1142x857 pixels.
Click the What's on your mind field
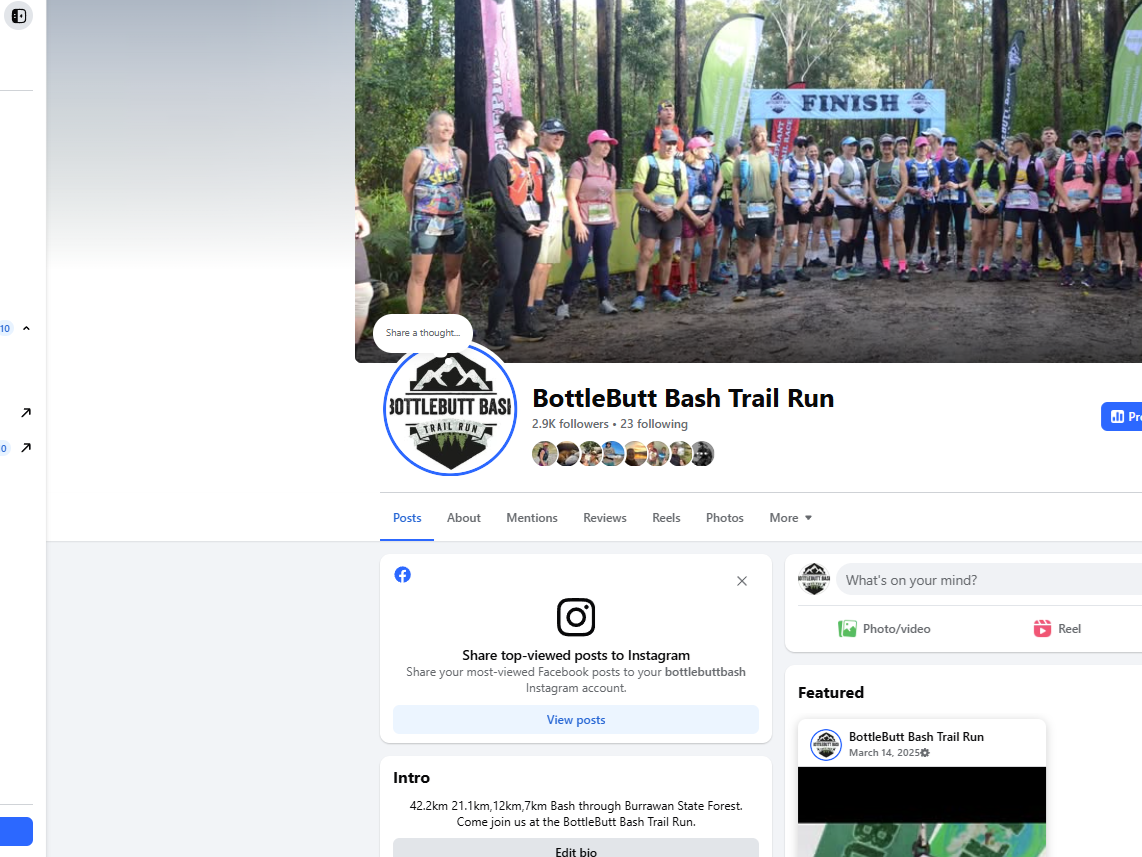[989, 580]
